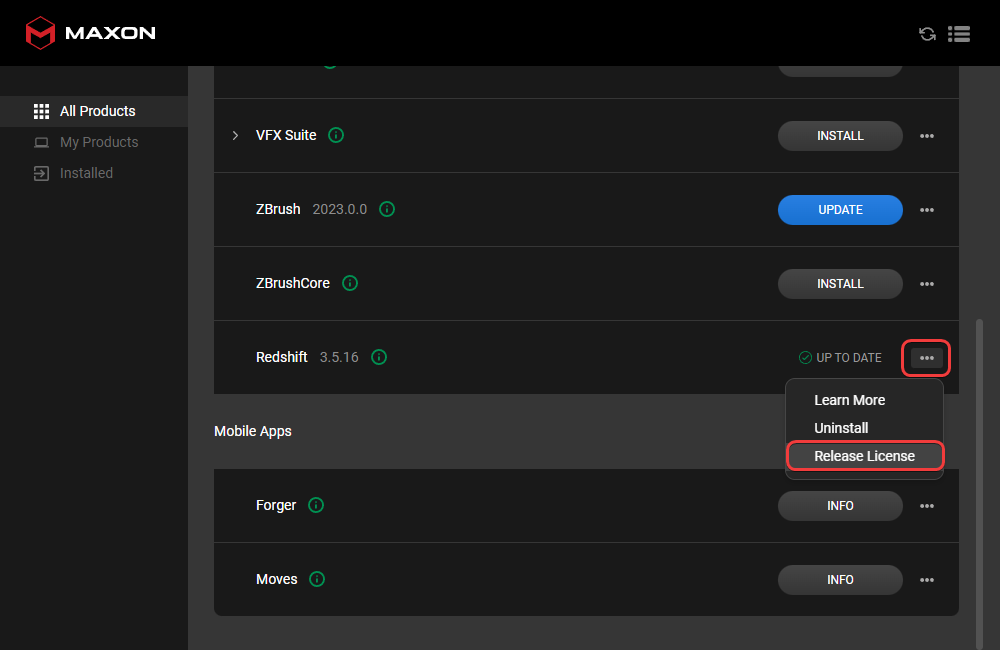Show info icon for Moves
1000x650 pixels.
click(317, 579)
